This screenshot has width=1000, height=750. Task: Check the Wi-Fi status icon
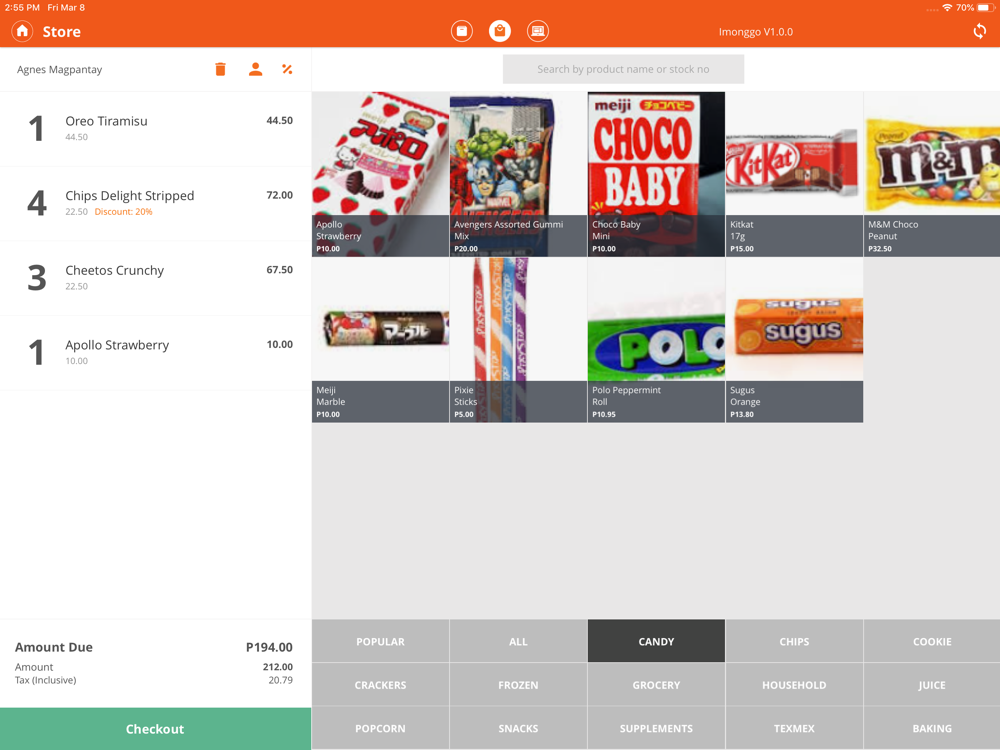(x=947, y=8)
